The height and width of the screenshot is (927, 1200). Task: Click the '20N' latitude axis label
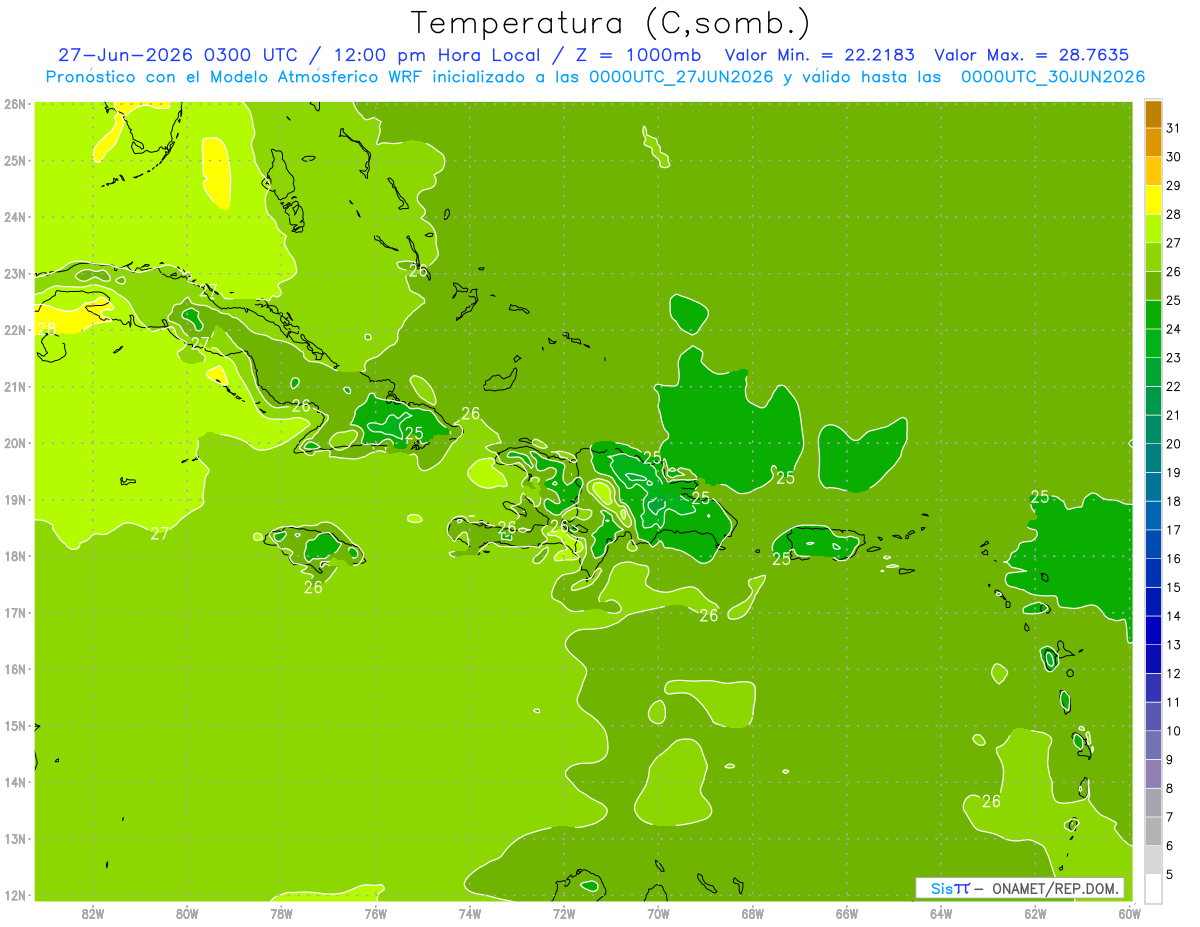14,443
